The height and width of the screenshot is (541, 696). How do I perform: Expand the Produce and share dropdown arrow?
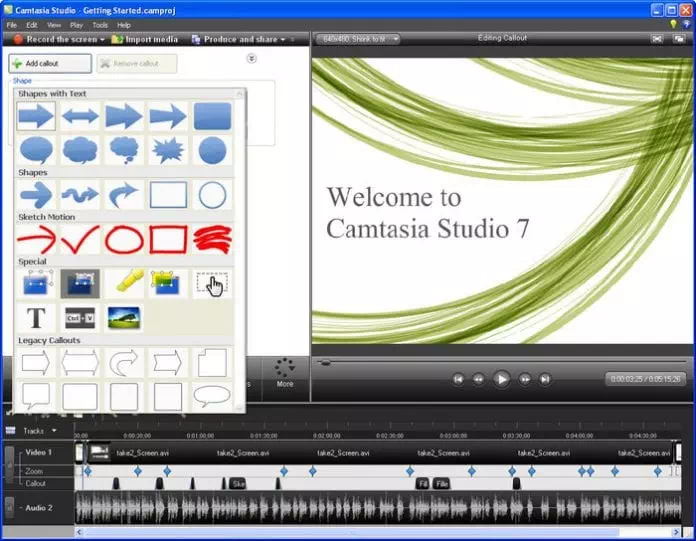pyautogui.click(x=283, y=39)
